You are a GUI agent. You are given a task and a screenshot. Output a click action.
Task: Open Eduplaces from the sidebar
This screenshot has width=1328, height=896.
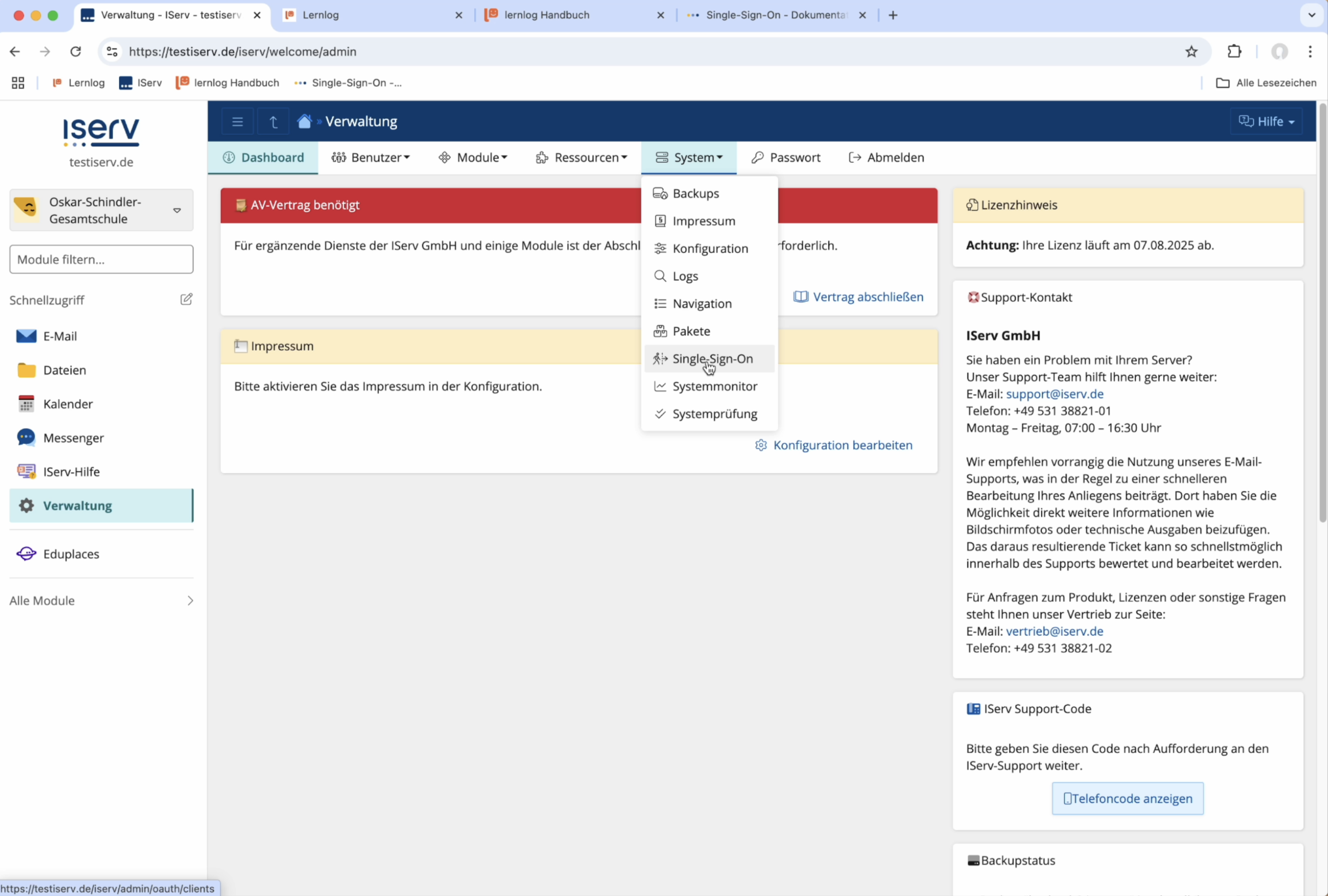click(x=71, y=554)
